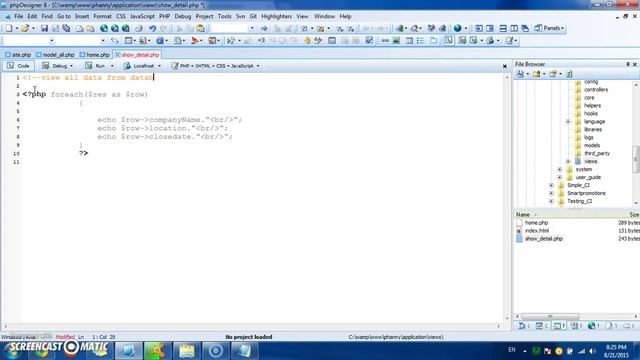Click the insert image icon

pyautogui.click(x=396, y=40)
